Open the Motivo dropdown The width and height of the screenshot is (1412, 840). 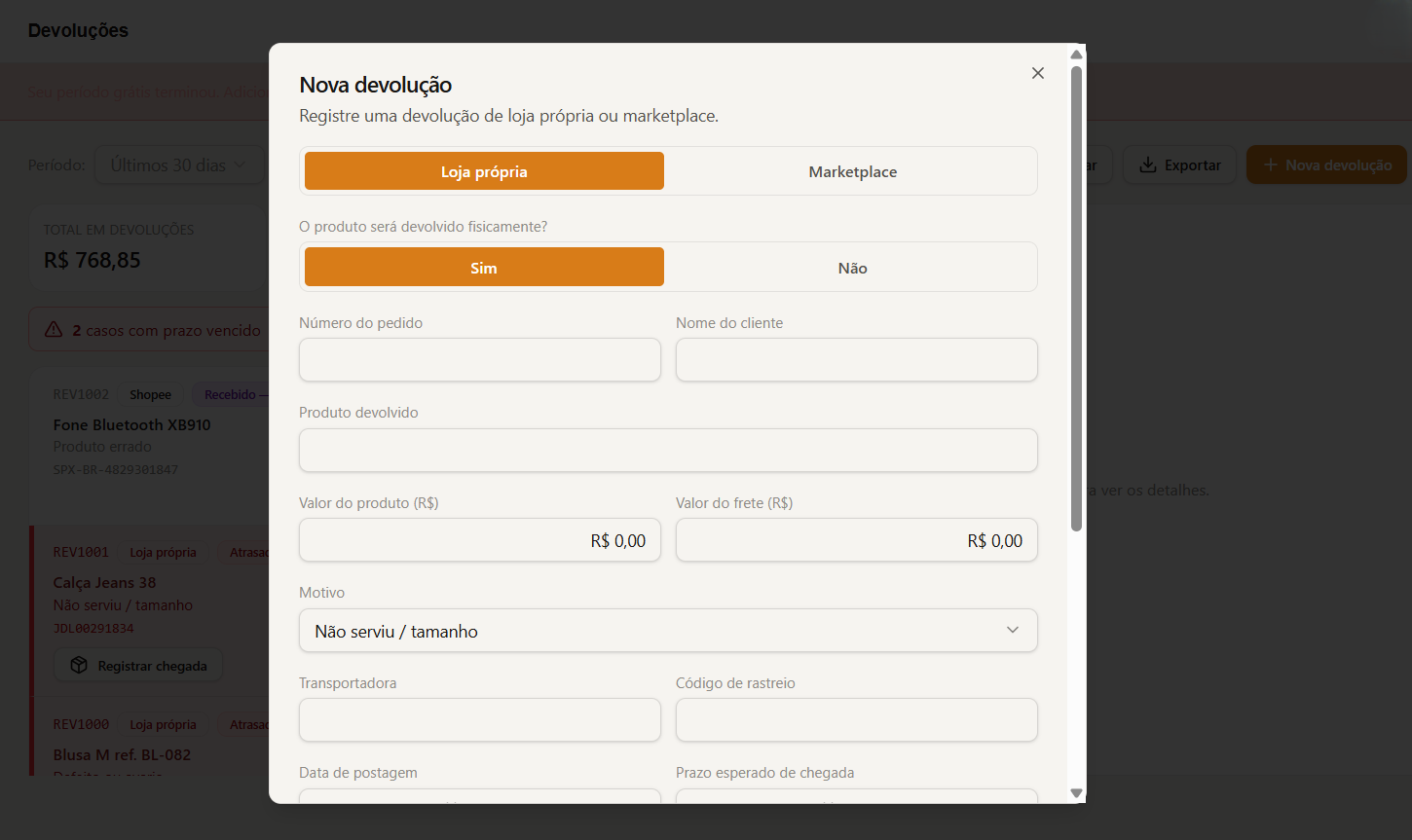click(668, 631)
